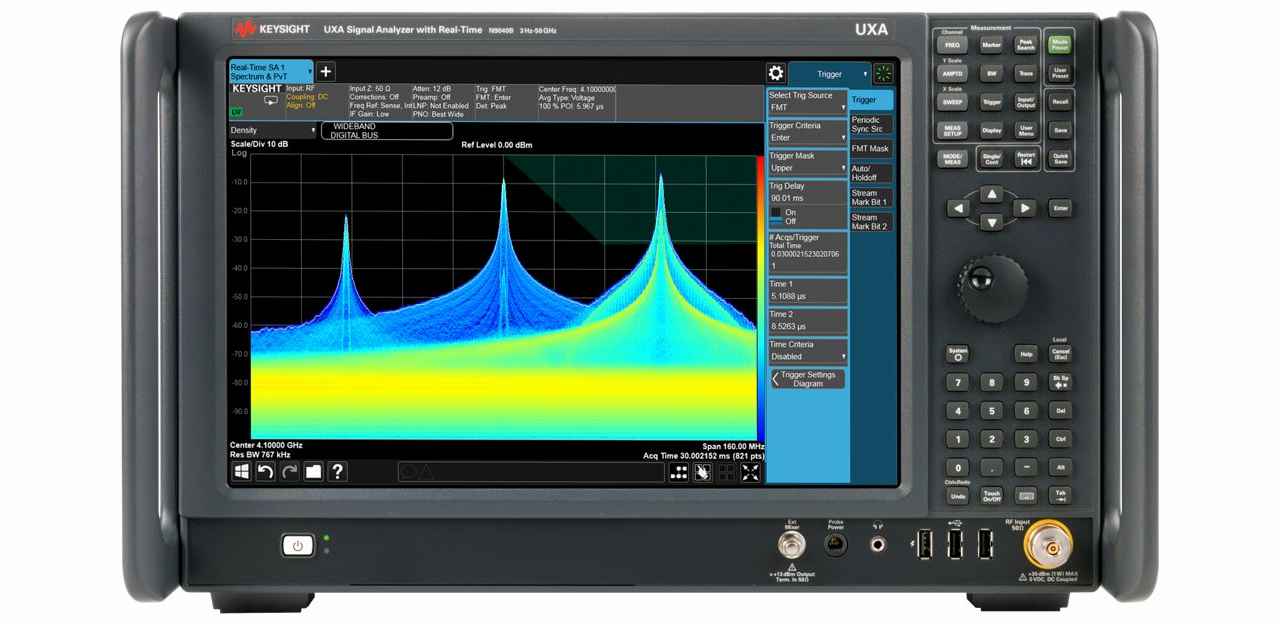Click the Restart hardkey
The height and width of the screenshot is (624, 1280).
(1025, 158)
